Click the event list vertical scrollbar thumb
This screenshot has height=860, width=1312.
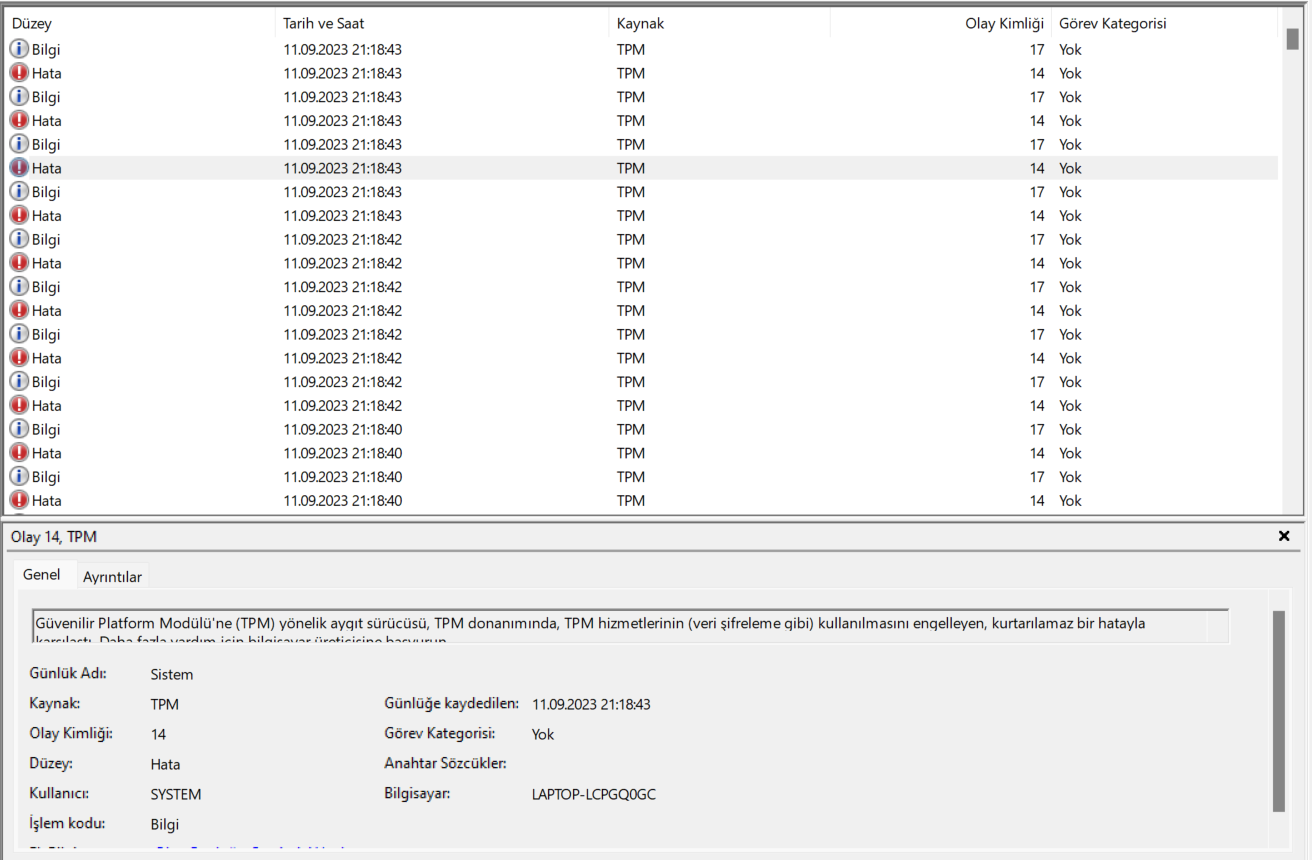(1292, 39)
